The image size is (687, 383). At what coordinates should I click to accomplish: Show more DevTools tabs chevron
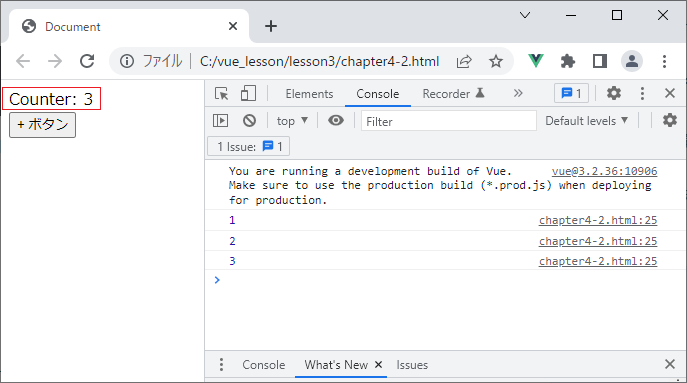point(518,93)
